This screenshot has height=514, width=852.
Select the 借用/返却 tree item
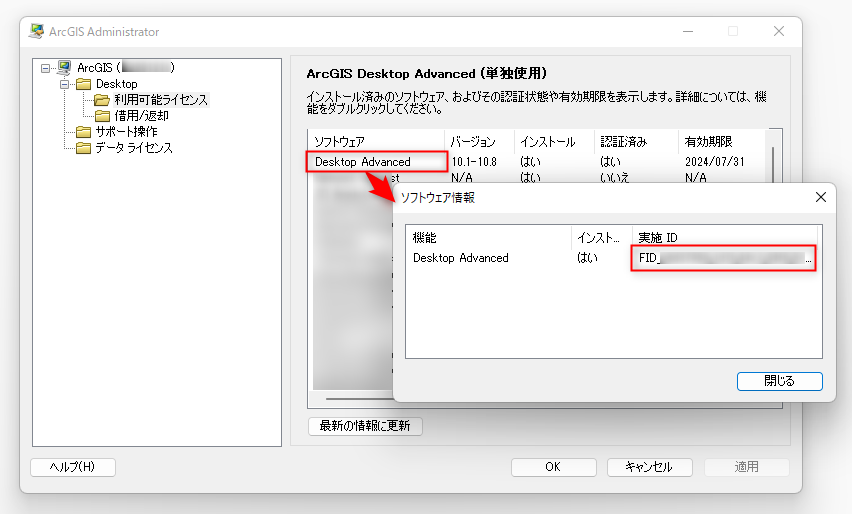click(x=141, y=116)
